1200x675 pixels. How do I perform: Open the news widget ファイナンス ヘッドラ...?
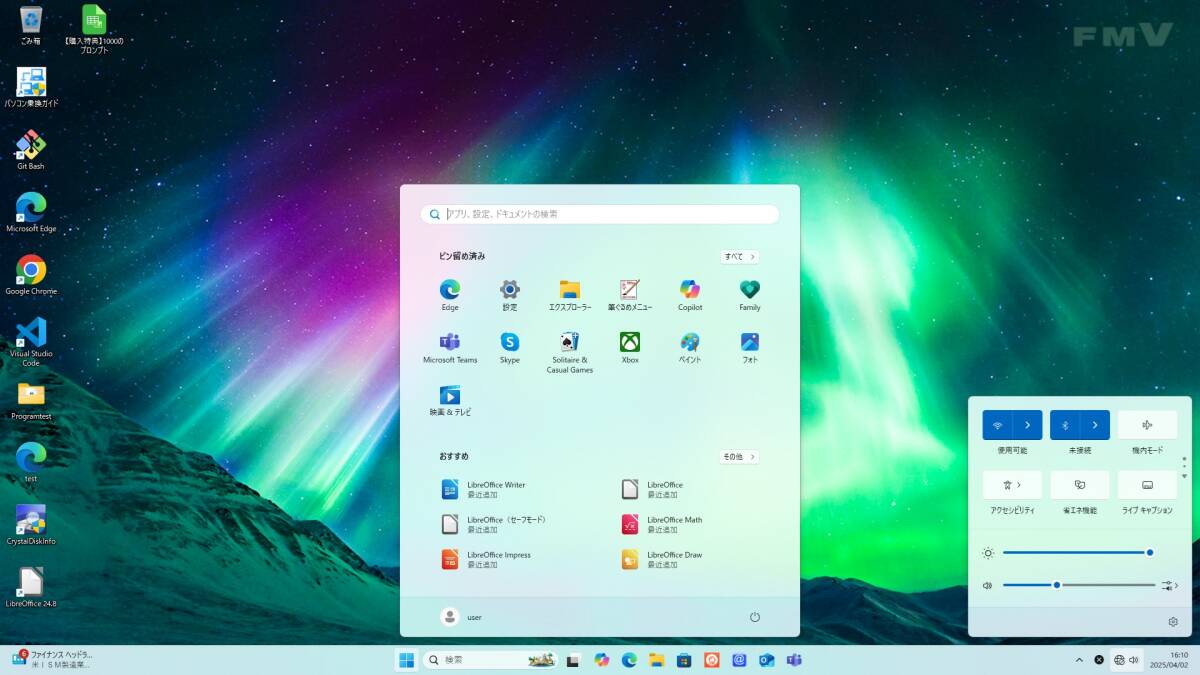(52, 659)
